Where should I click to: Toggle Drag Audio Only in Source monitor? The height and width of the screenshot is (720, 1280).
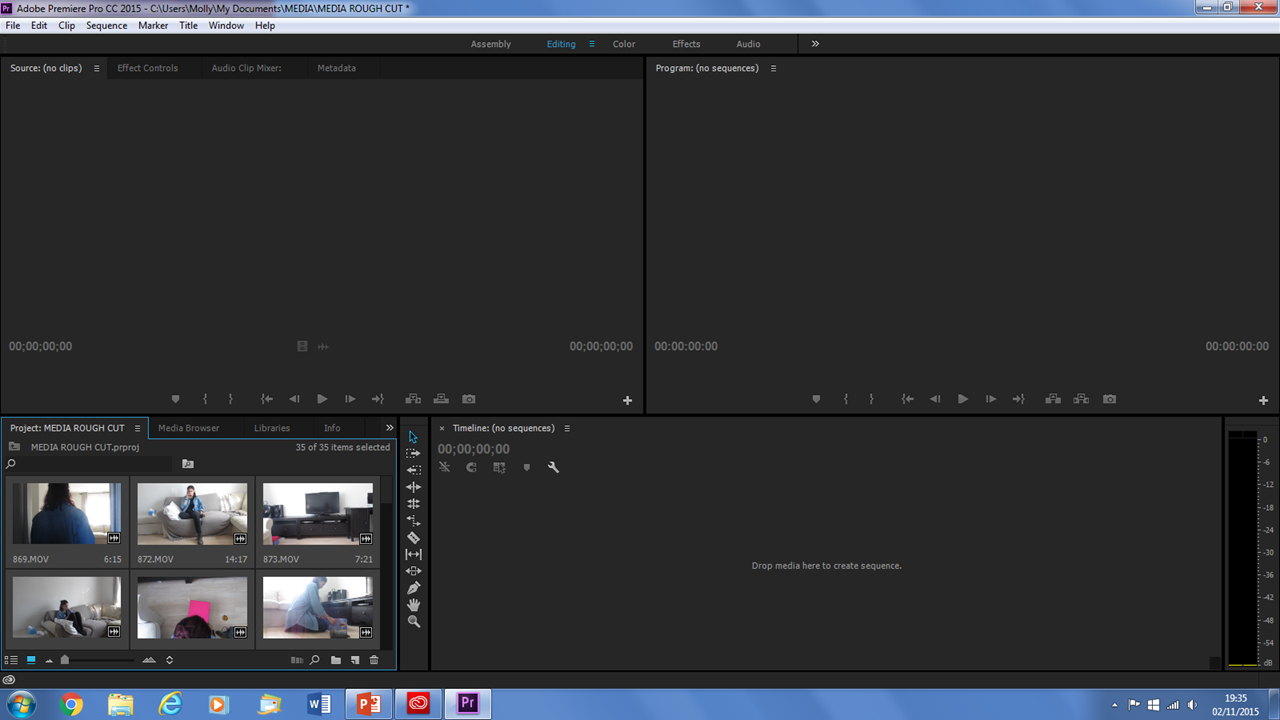pos(323,346)
